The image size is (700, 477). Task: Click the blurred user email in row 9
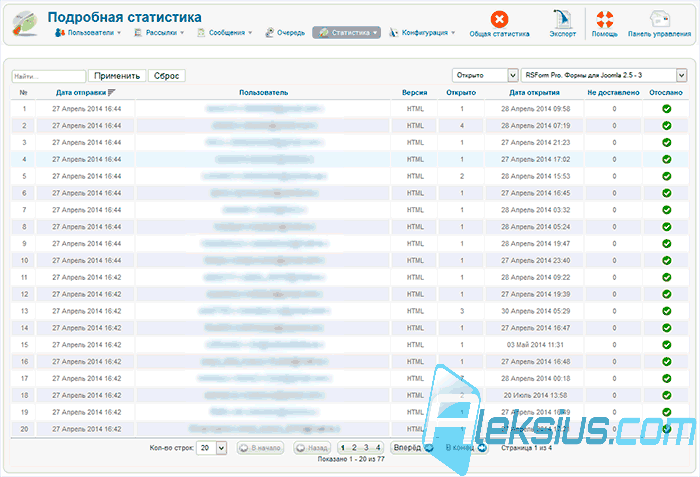pyautogui.click(x=265, y=244)
